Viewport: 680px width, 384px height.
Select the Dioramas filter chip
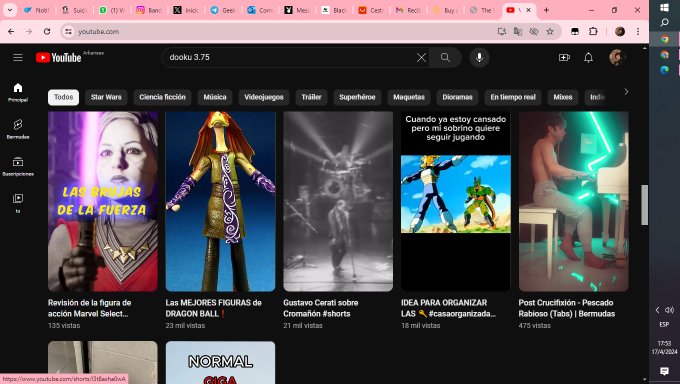click(457, 97)
